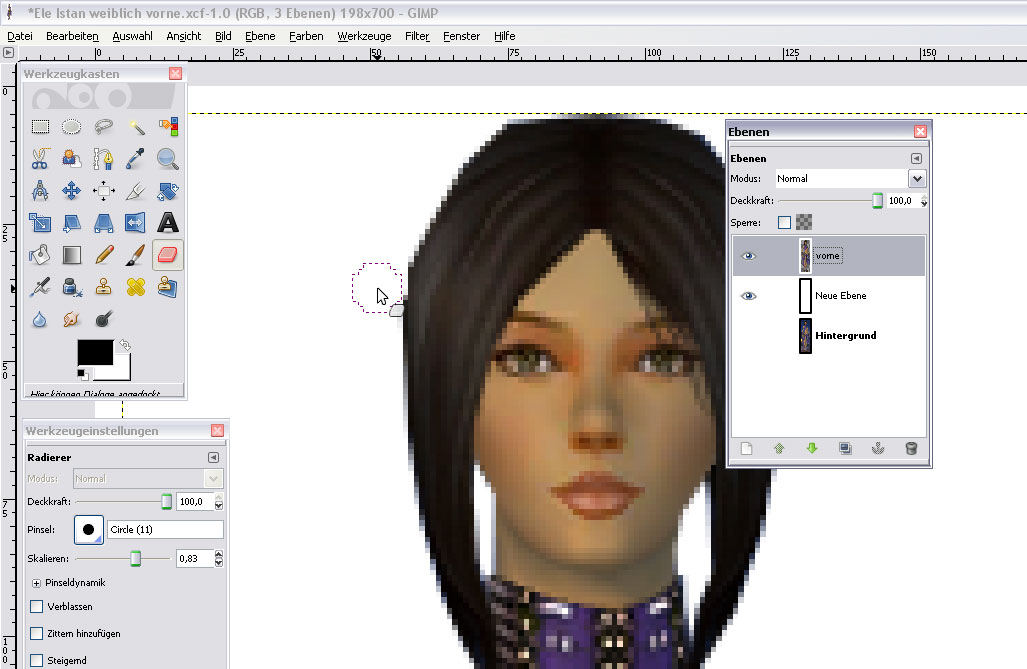
Task: Enable the Verblassen checkbox
Action: pyautogui.click(x=37, y=607)
